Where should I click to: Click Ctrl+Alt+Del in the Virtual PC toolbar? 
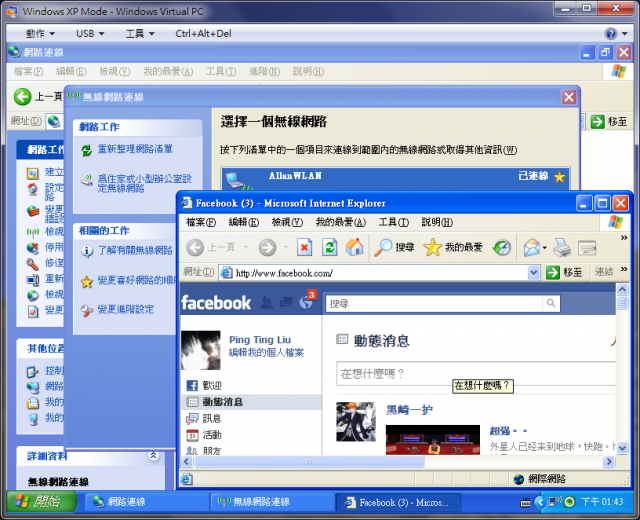203,33
